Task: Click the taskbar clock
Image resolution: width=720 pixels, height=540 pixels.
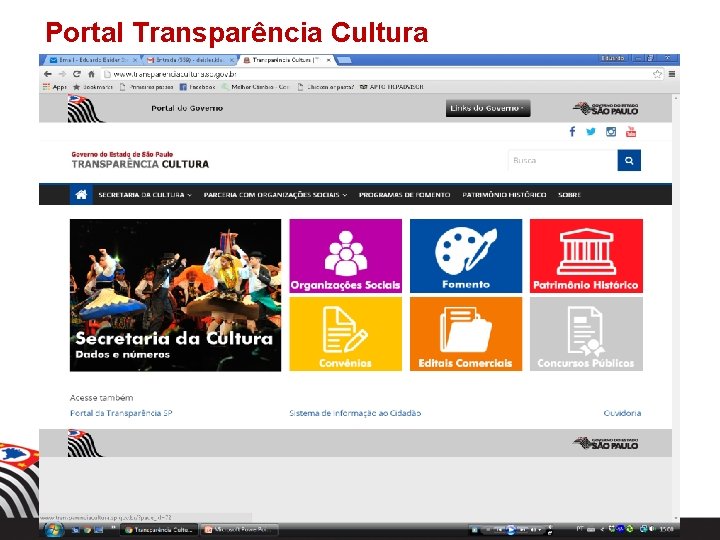Action: coord(666,529)
